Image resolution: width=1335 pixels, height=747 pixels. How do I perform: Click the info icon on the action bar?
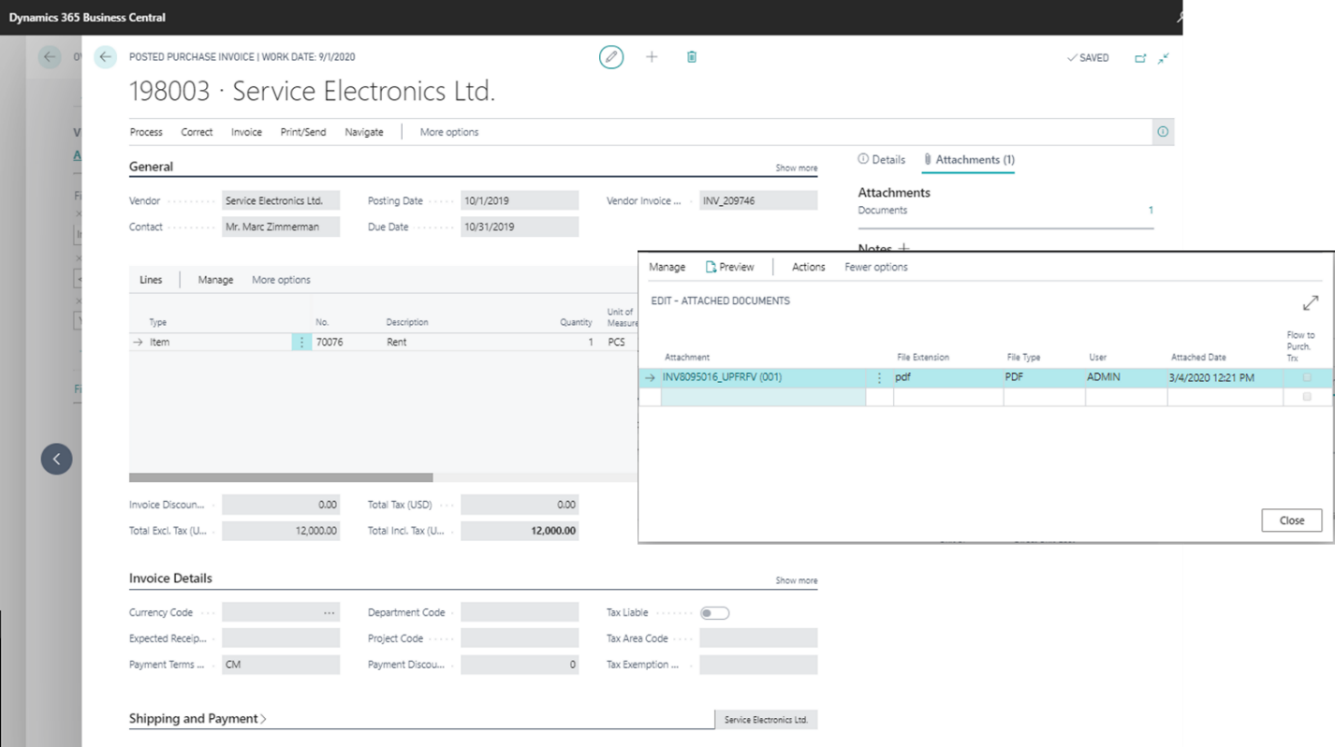tap(1162, 132)
